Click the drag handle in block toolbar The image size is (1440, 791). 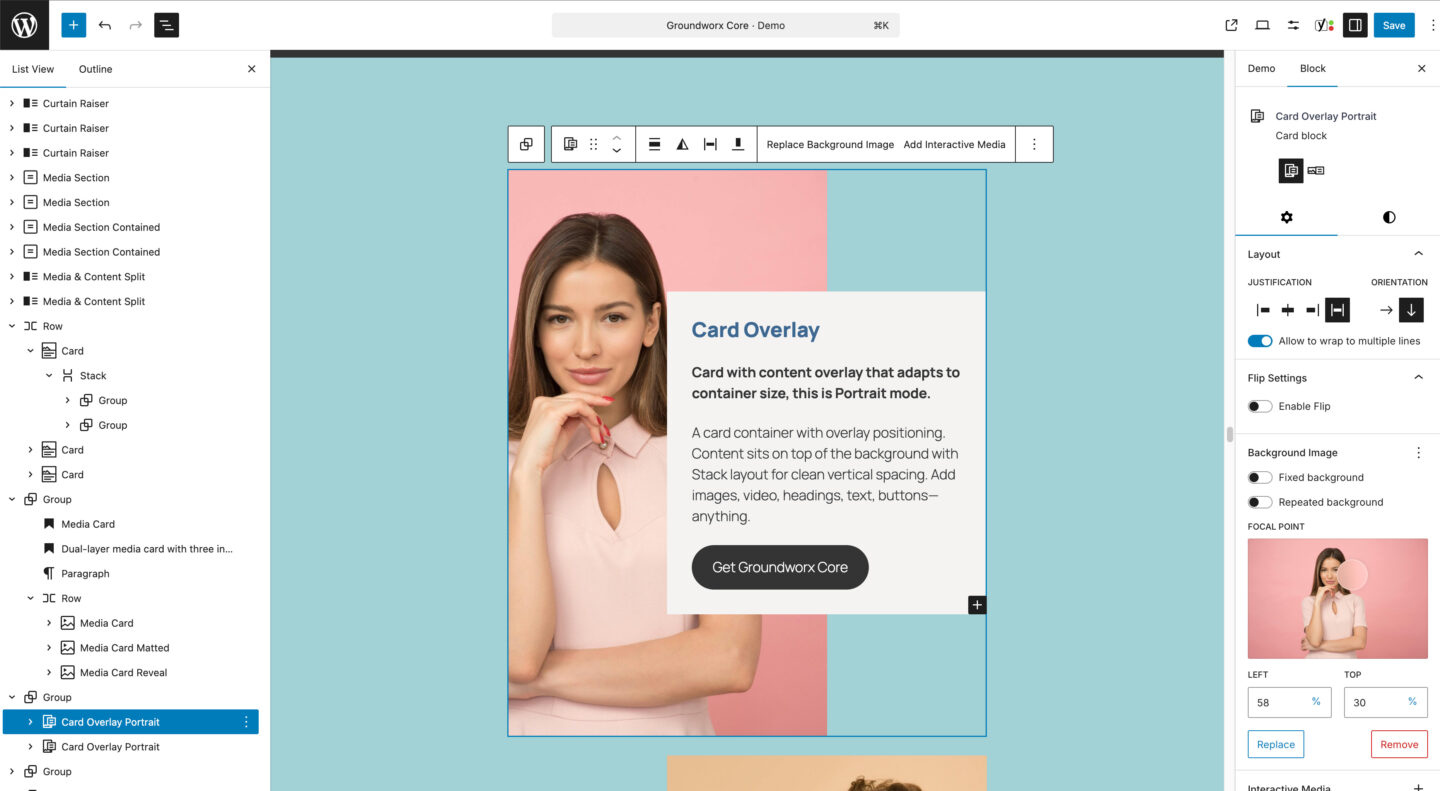coord(593,144)
